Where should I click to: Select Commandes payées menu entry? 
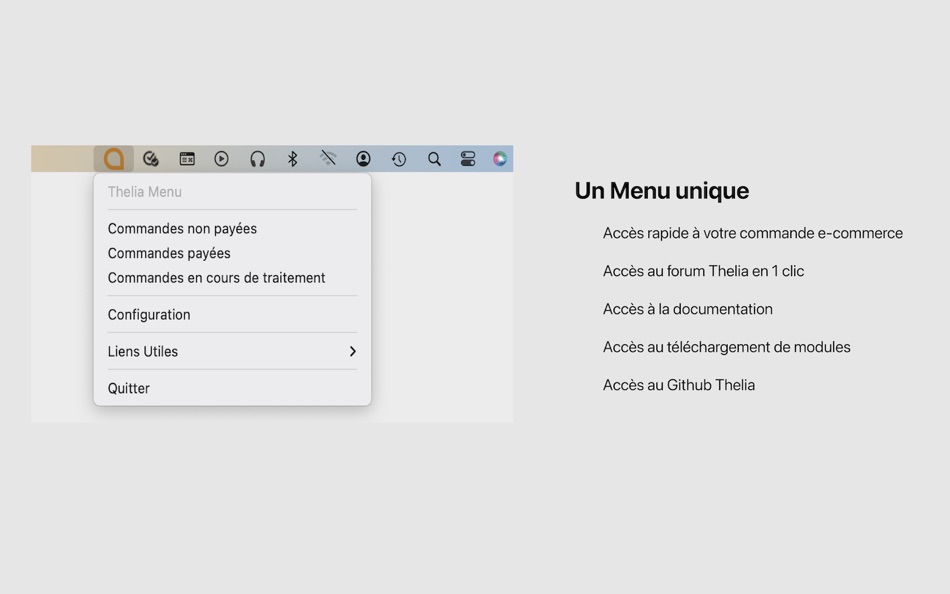tap(232, 253)
